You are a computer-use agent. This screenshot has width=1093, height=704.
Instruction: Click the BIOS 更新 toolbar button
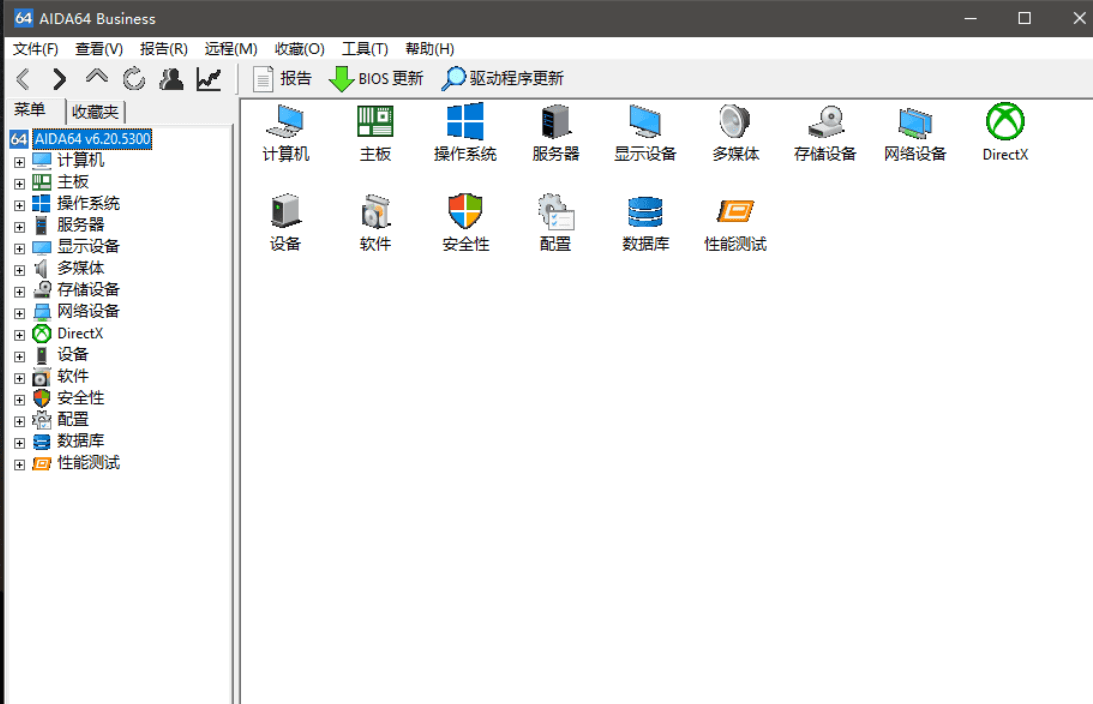coord(376,79)
